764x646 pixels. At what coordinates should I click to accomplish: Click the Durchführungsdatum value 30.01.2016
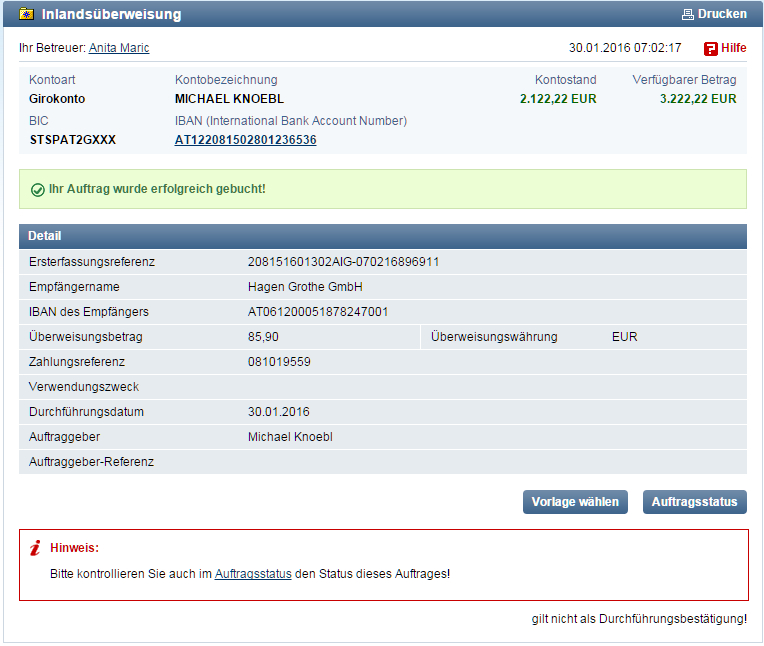279,412
